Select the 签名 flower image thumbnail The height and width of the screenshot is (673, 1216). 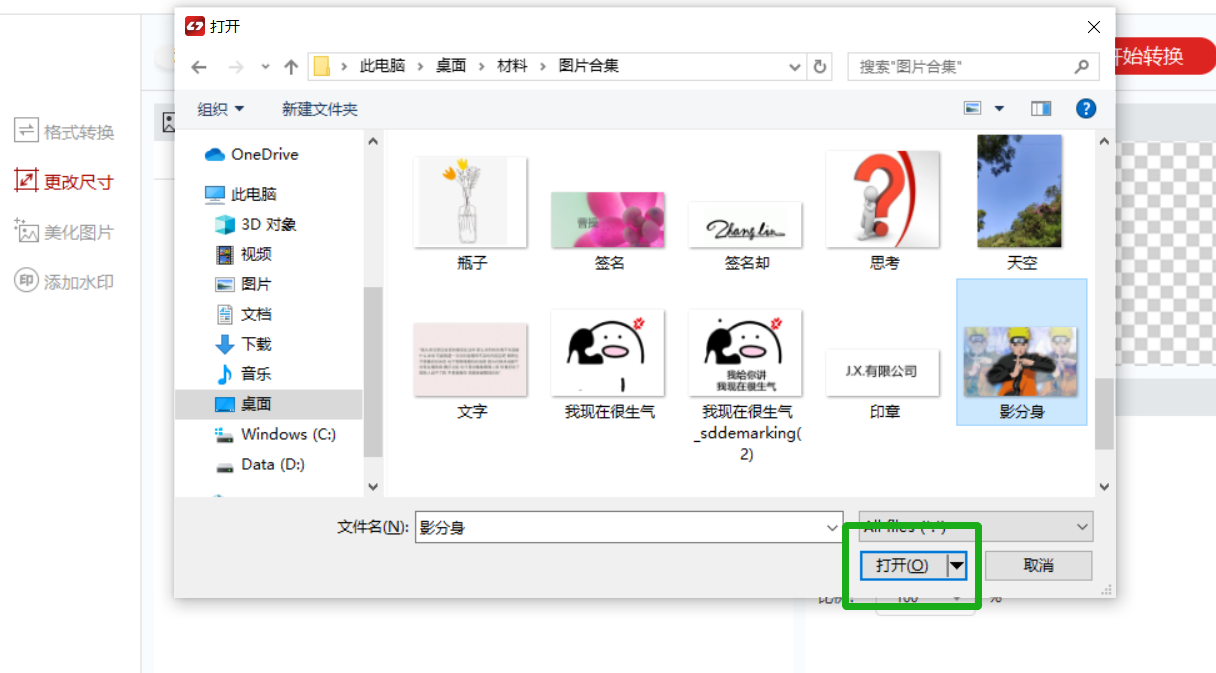(608, 219)
